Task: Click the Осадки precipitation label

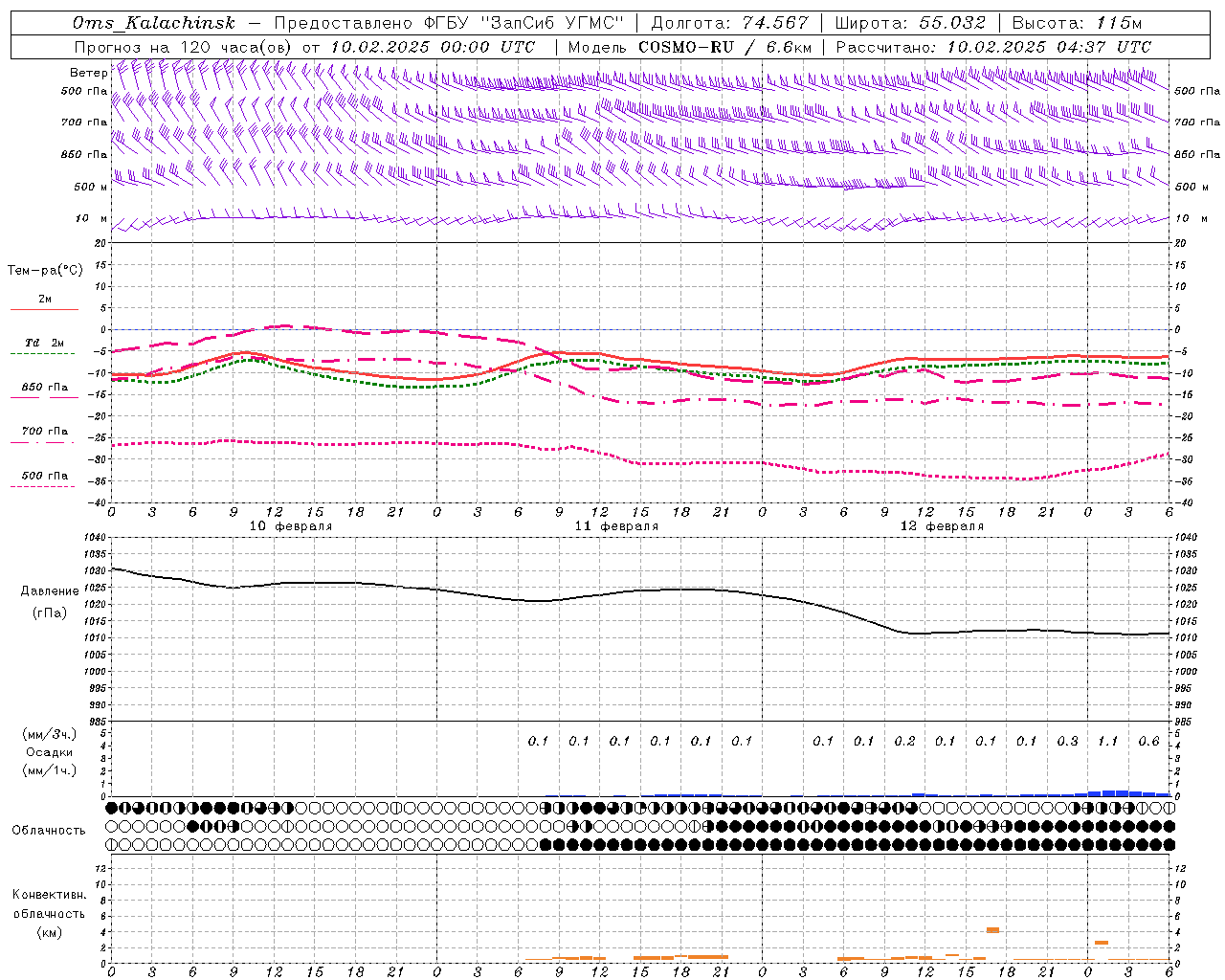Action: [x=50, y=752]
